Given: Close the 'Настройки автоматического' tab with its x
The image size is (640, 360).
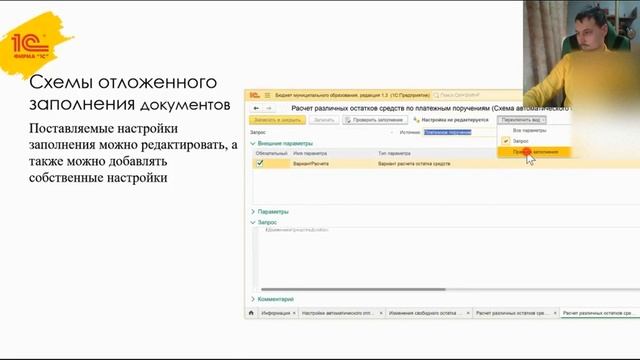Looking at the screenshot, I should [x=381, y=313].
